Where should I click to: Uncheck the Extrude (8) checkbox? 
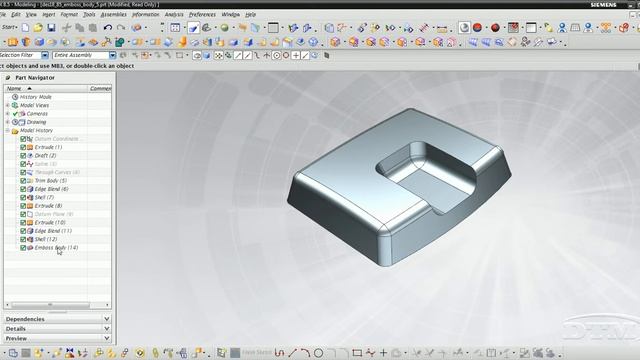pyautogui.click(x=23, y=206)
